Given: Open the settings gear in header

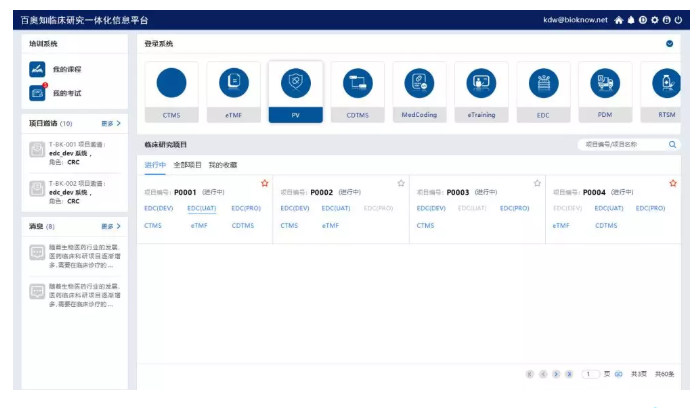Looking at the screenshot, I should pos(655,19).
